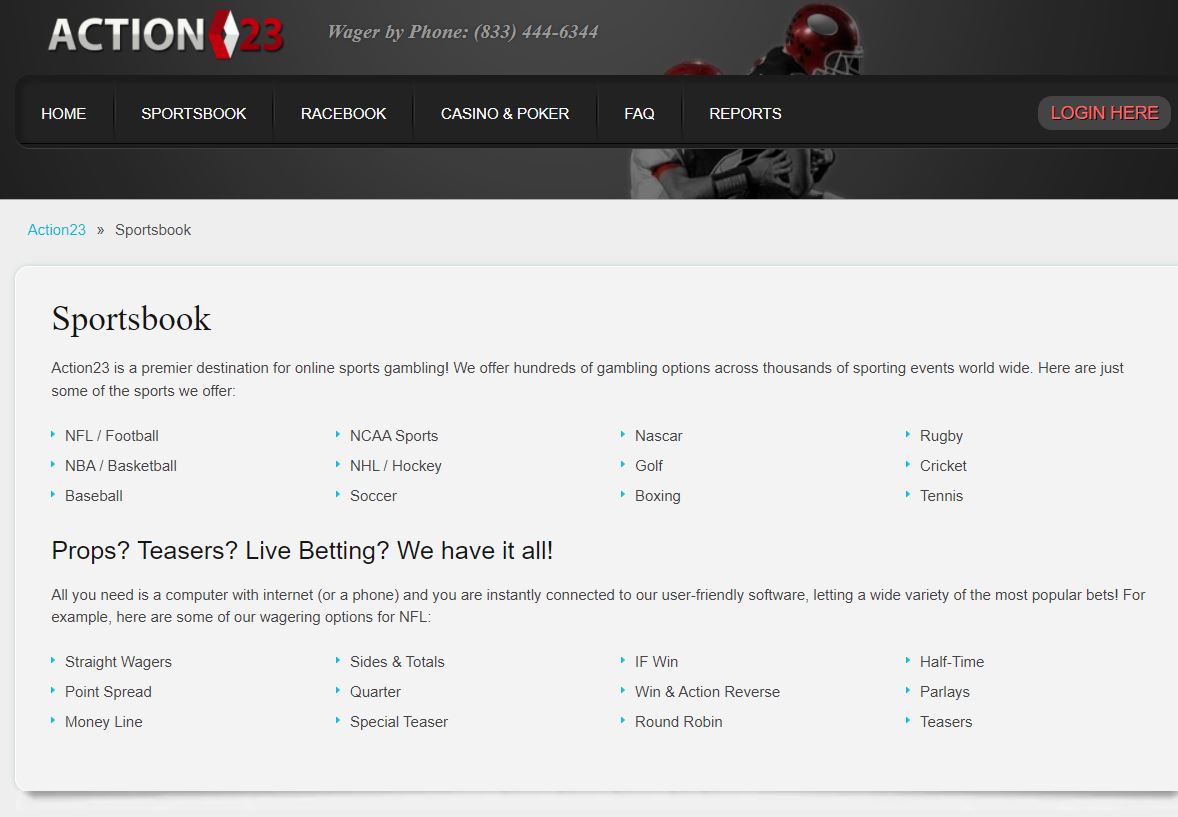Select the Rugby list item
The width and height of the screenshot is (1178, 817).
(941, 436)
